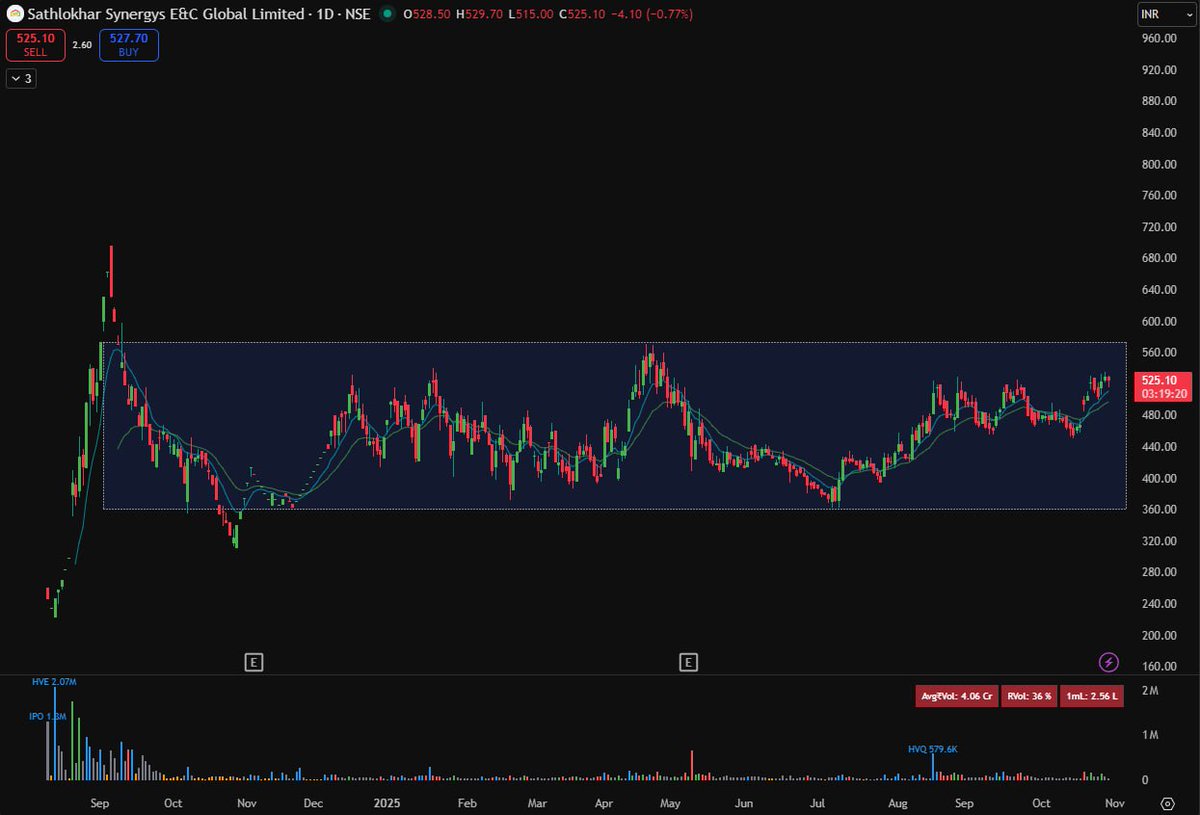Select the 1D timeframe in the chart title
The height and width of the screenshot is (815, 1200).
pos(325,14)
